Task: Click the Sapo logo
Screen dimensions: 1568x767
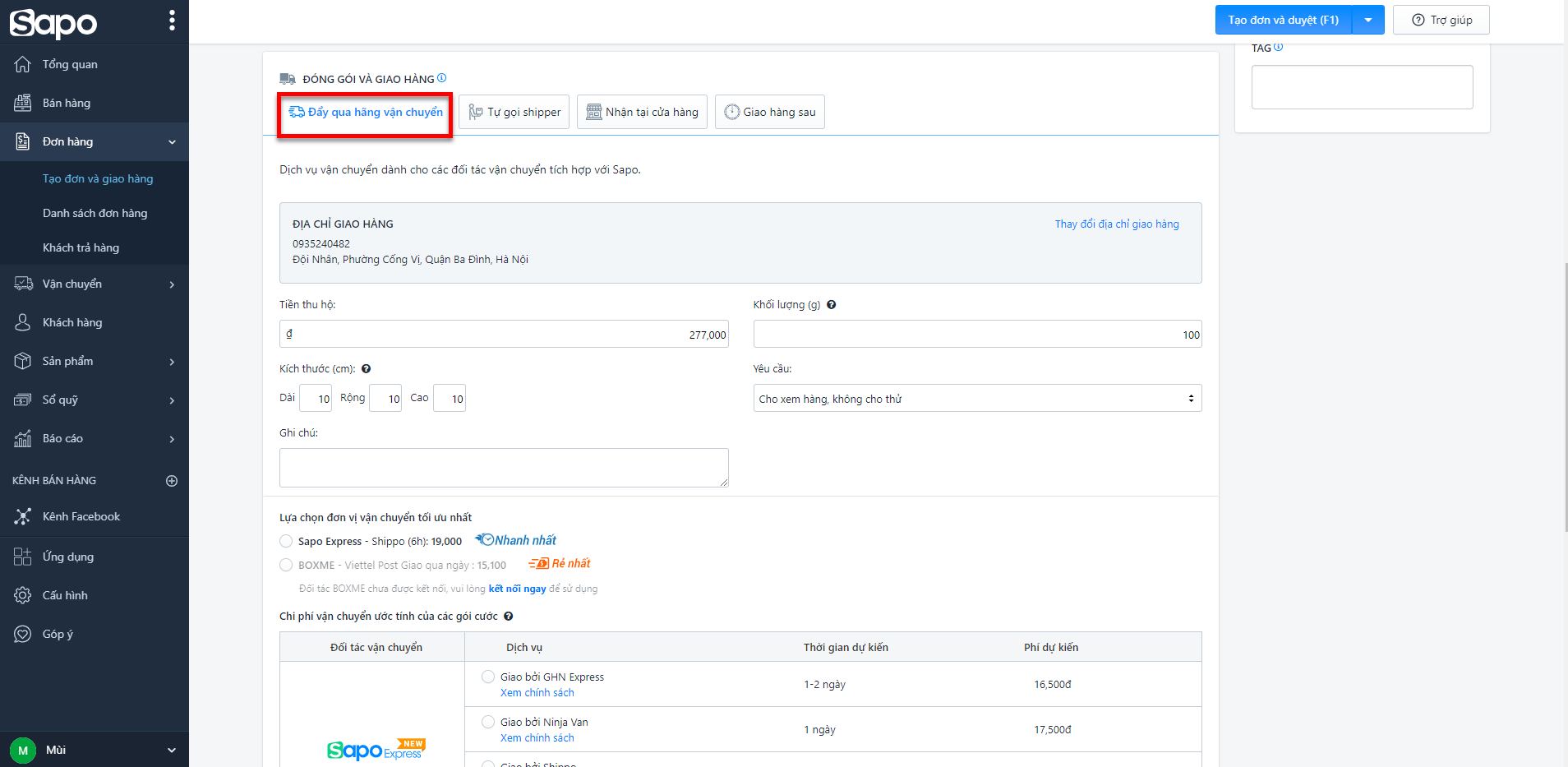Action: pyautogui.click(x=53, y=22)
